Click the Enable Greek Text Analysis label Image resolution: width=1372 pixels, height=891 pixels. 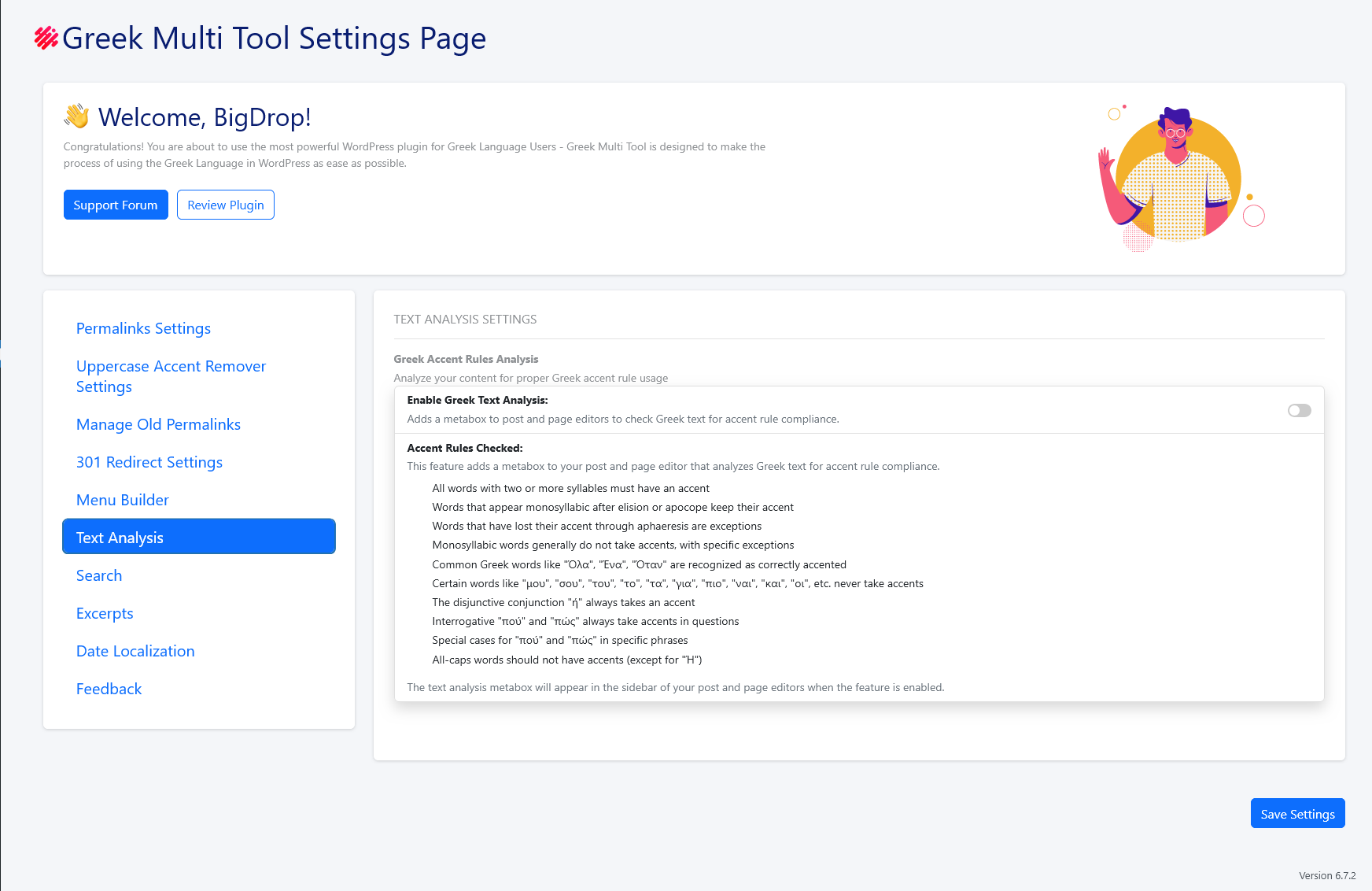[477, 400]
